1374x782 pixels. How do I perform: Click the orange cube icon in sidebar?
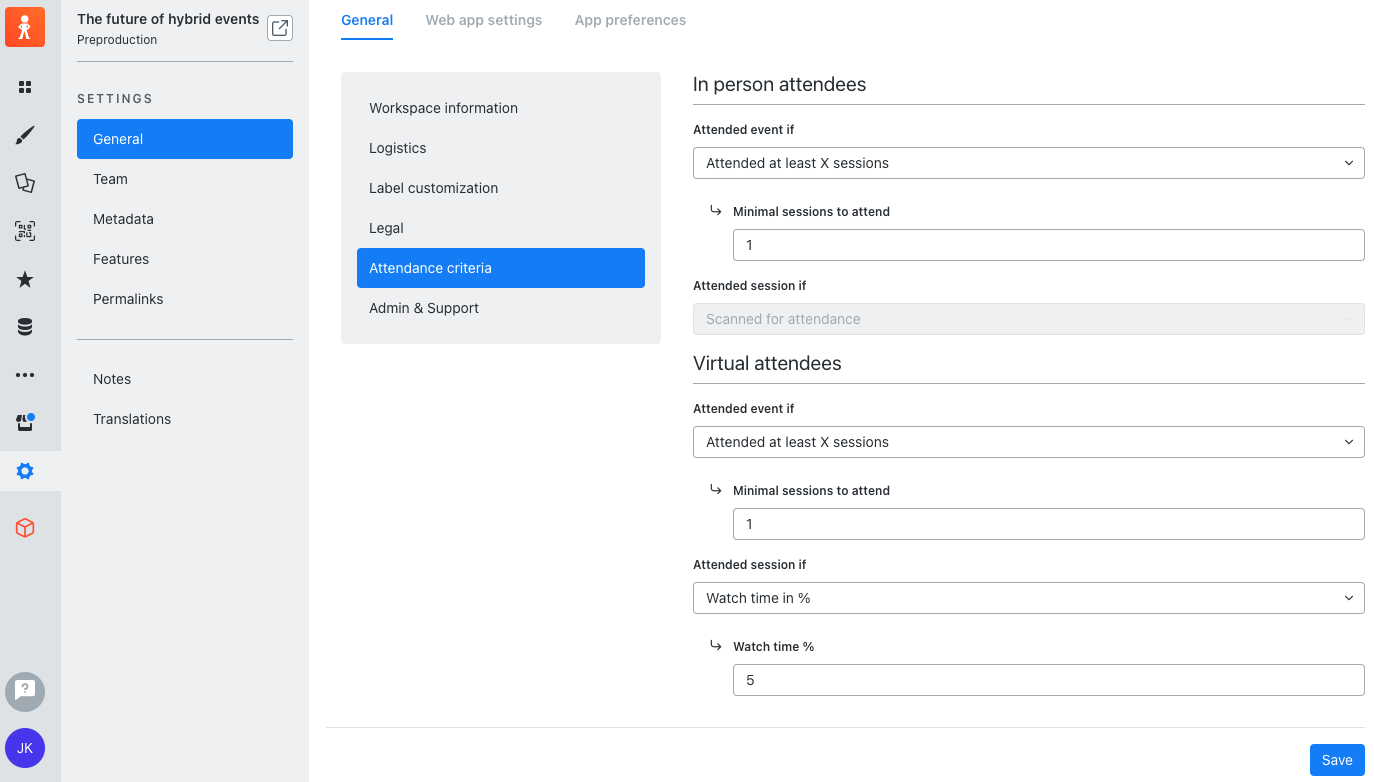pos(24,527)
